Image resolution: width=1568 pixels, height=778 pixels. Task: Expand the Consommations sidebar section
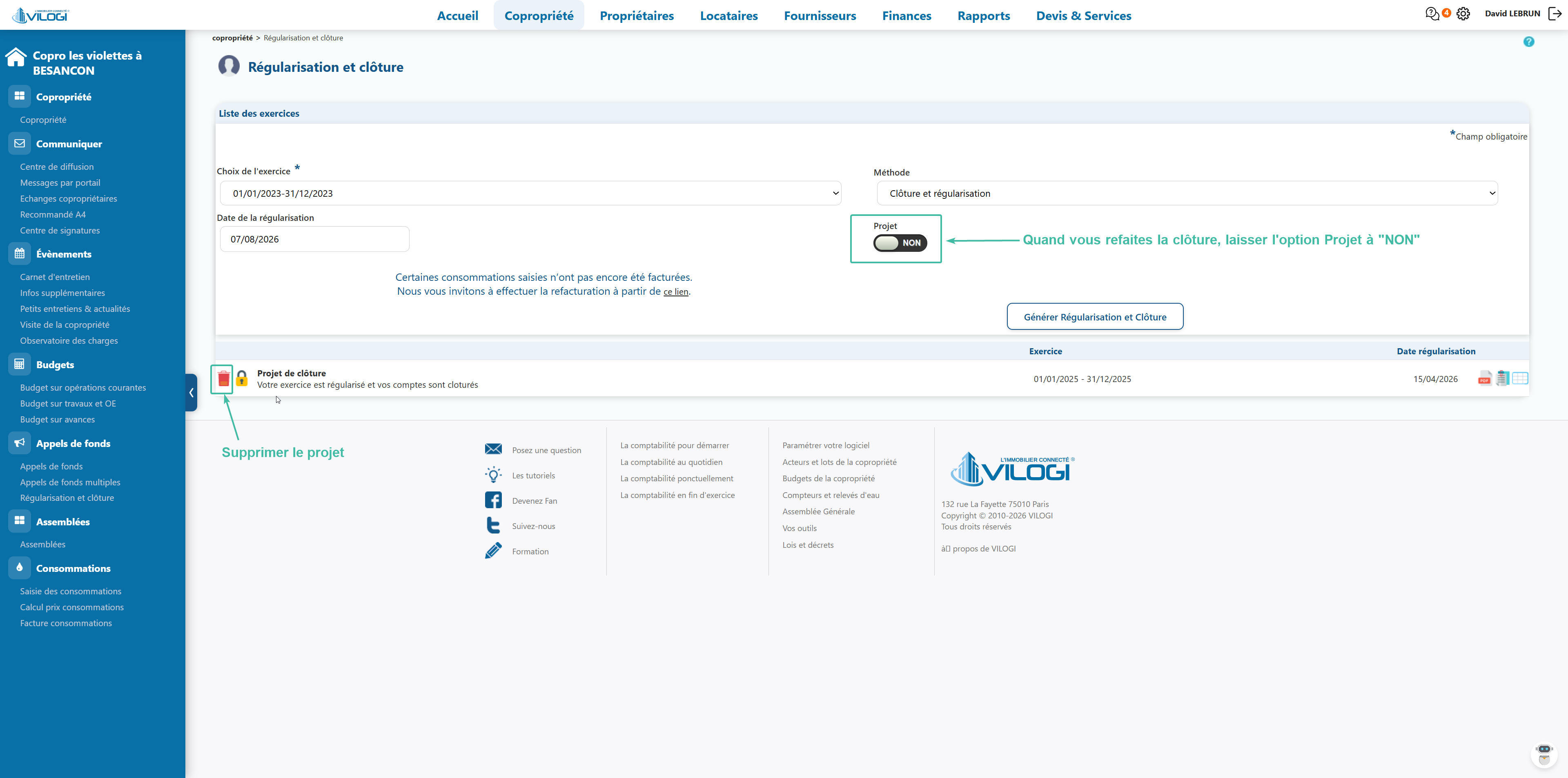[73, 568]
